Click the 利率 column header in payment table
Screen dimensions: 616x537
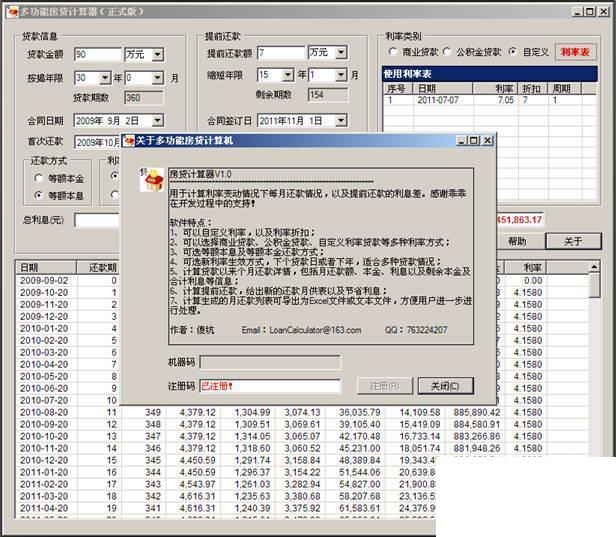coord(526,268)
